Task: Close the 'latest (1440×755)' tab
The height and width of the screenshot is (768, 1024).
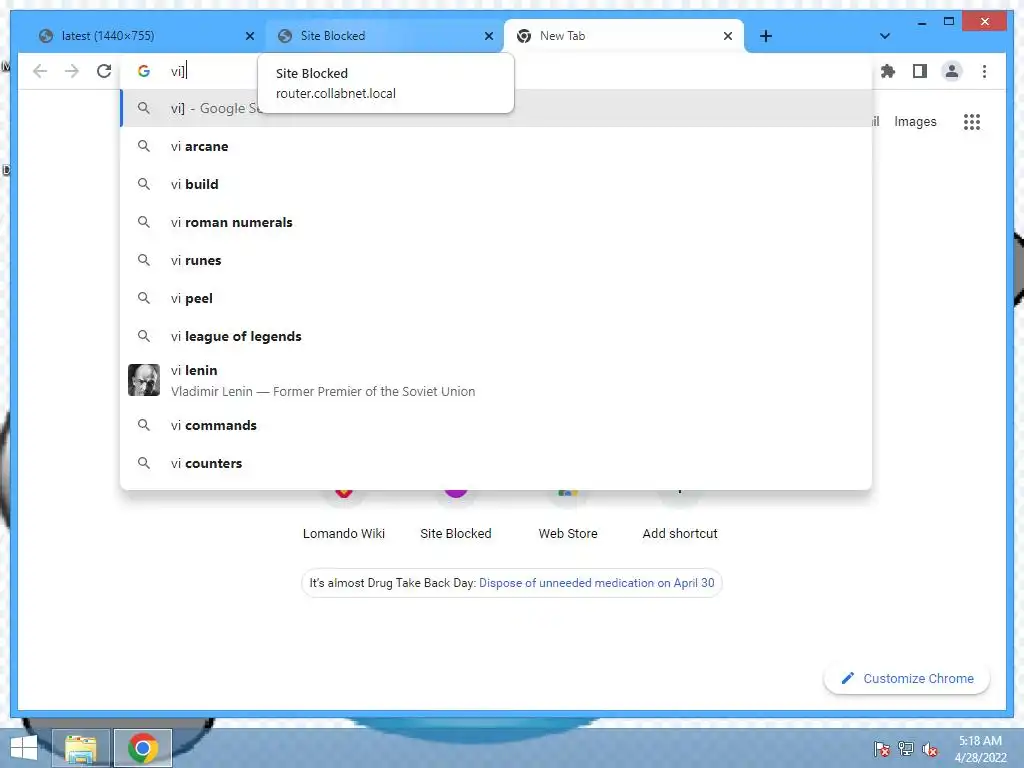Action: point(249,36)
